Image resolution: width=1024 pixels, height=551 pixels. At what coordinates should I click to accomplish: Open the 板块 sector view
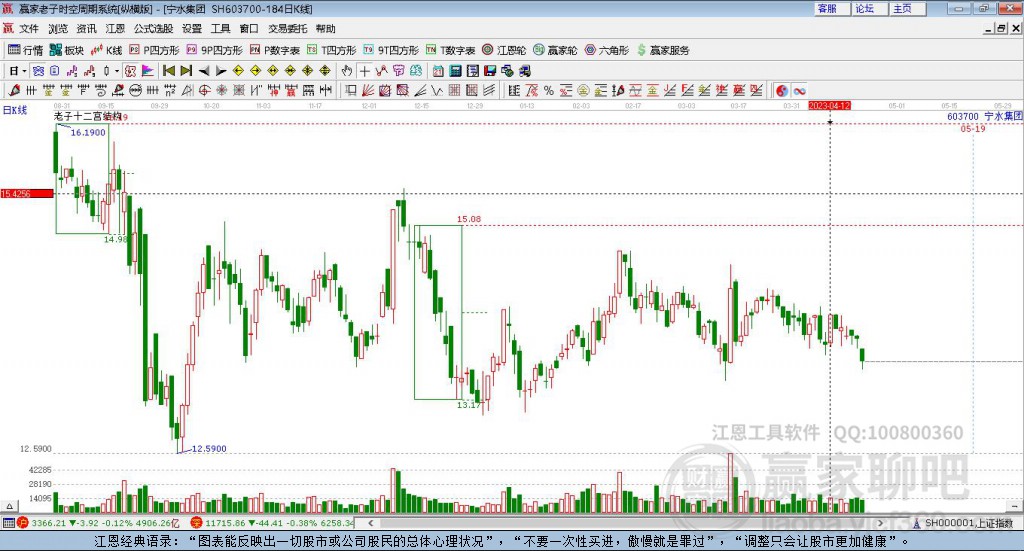click(x=67, y=50)
